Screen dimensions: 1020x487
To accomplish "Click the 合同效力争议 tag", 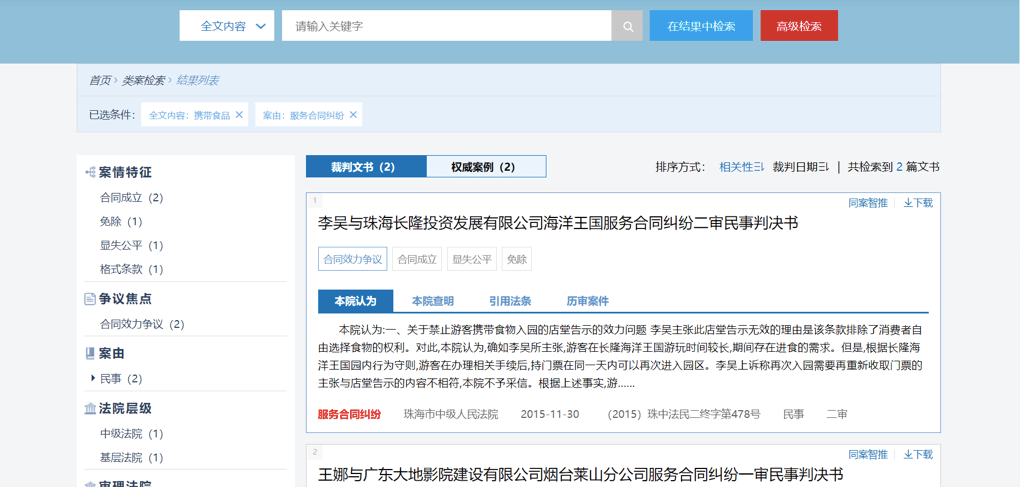I will coord(353,259).
